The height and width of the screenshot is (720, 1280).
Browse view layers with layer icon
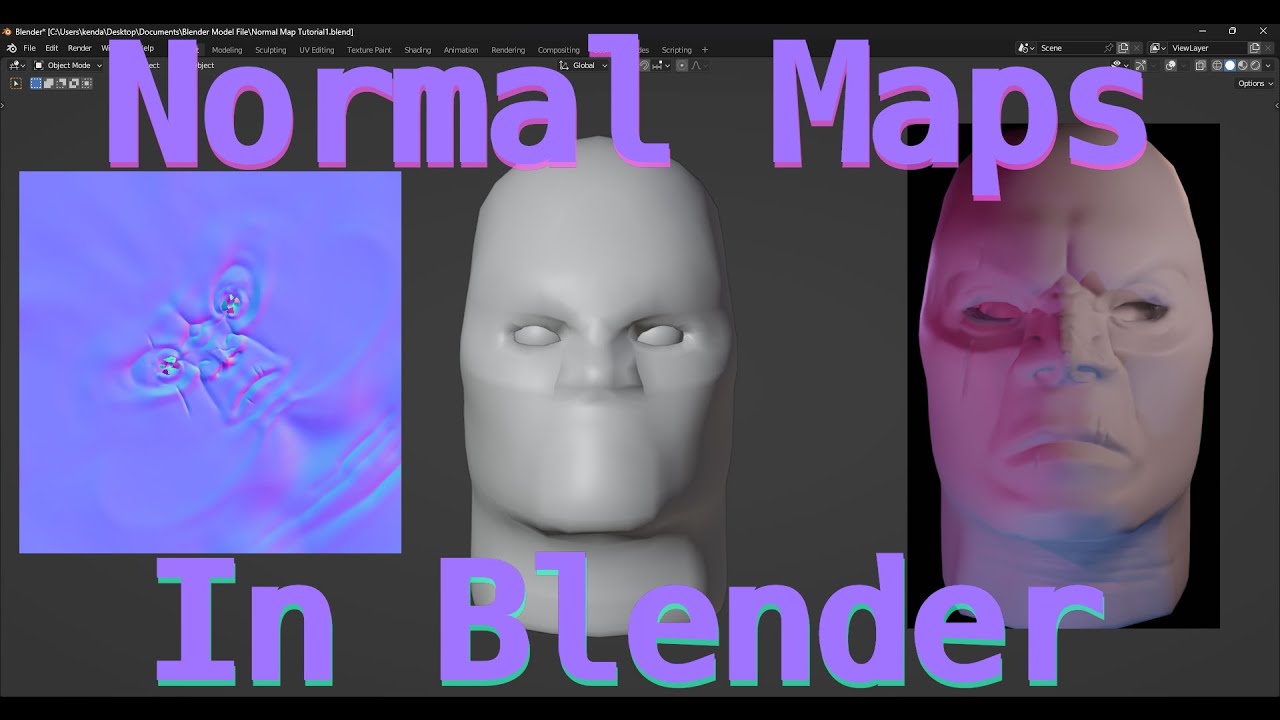(1158, 48)
